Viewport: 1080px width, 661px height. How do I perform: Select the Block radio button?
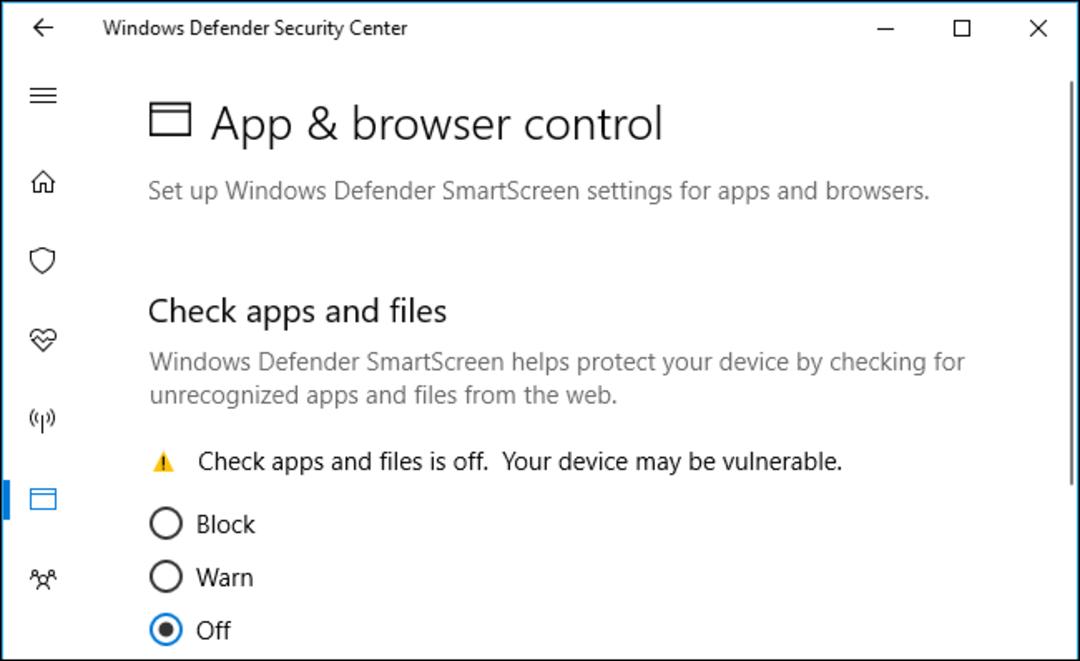(166, 523)
